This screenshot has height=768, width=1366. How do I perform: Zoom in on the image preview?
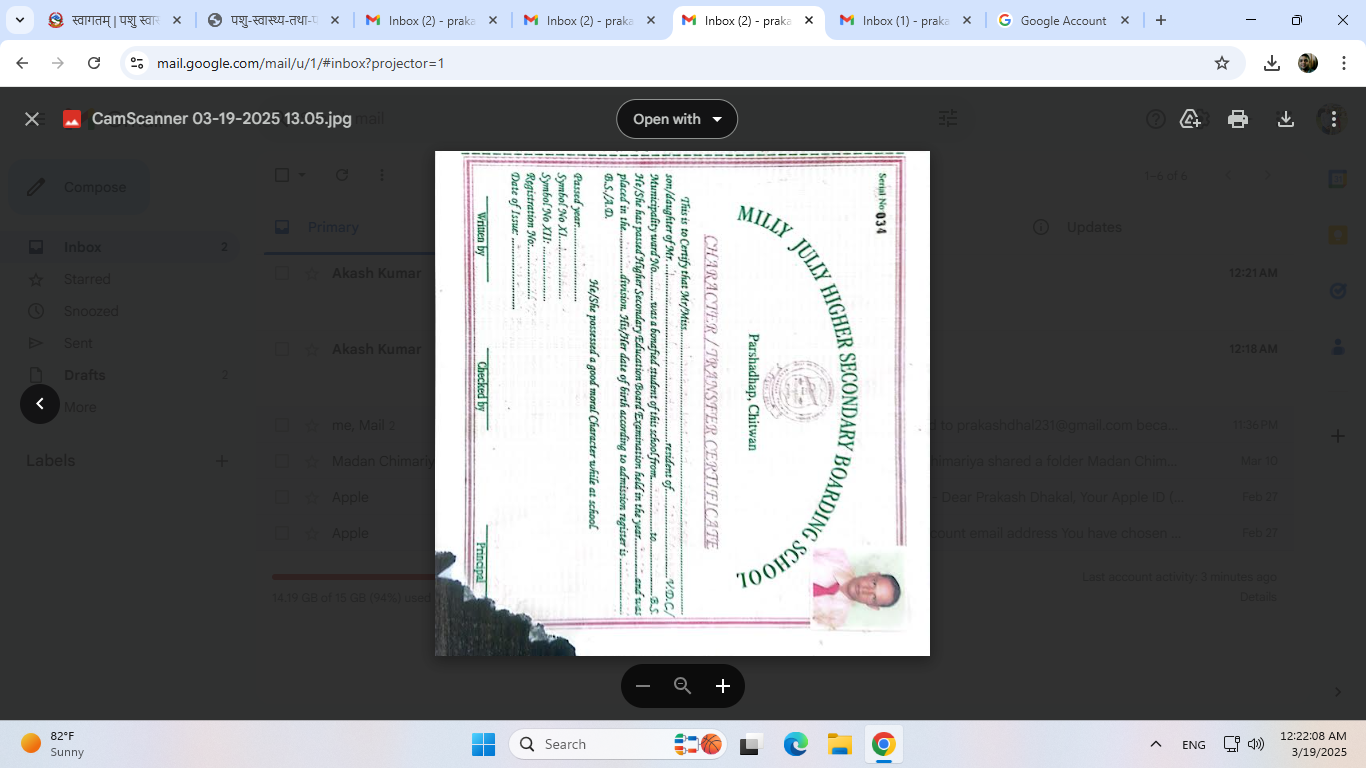pos(723,686)
